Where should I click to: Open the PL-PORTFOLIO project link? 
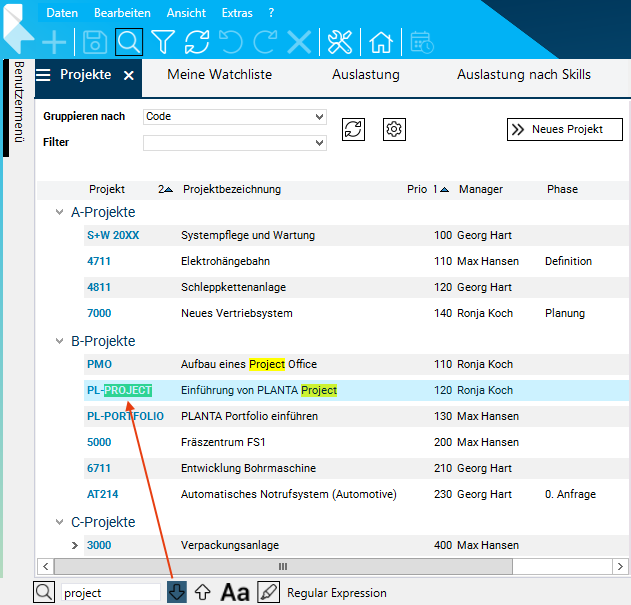point(125,416)
